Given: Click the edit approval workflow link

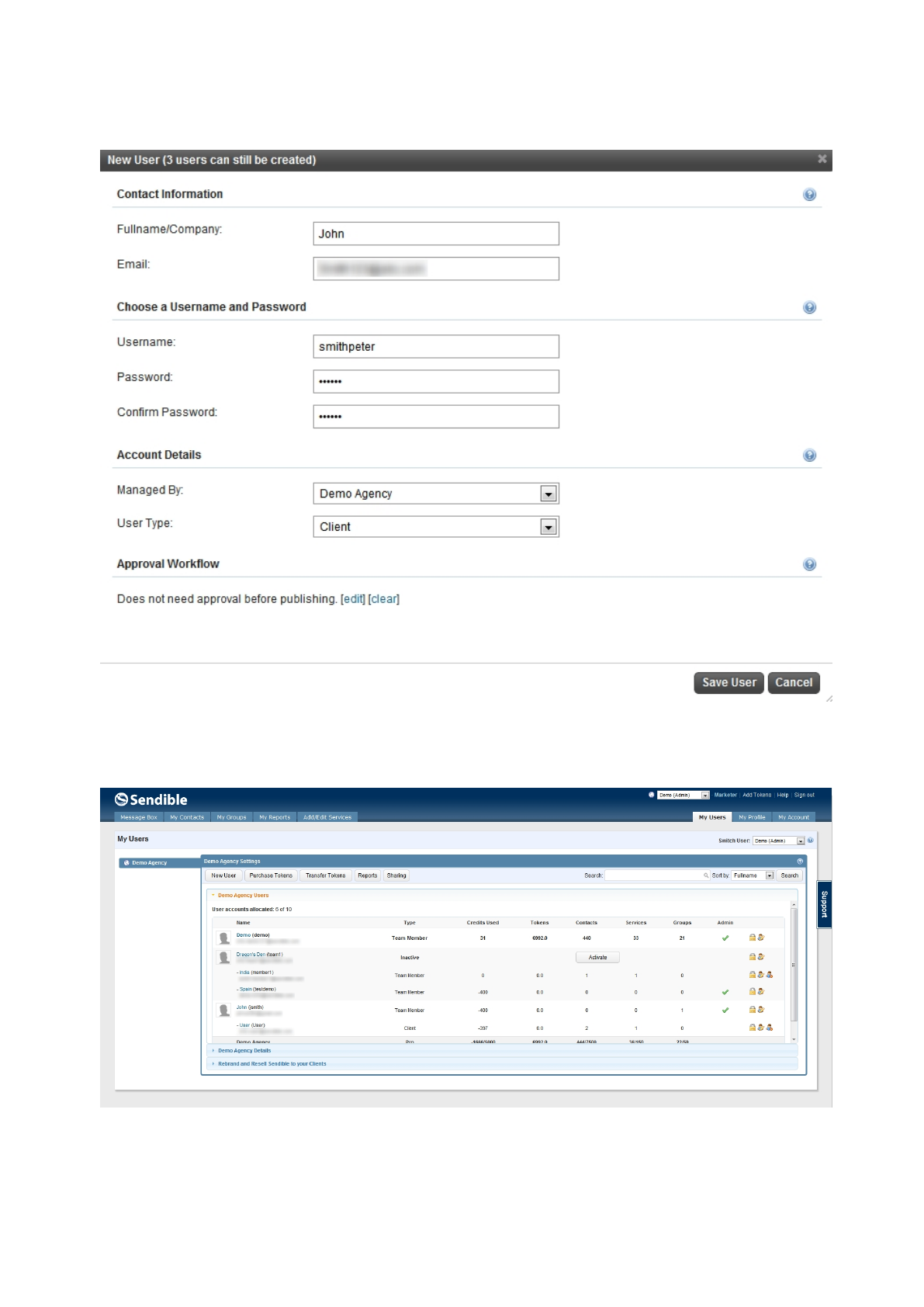Looking at the screenshot, I should (x=353, y=599).
